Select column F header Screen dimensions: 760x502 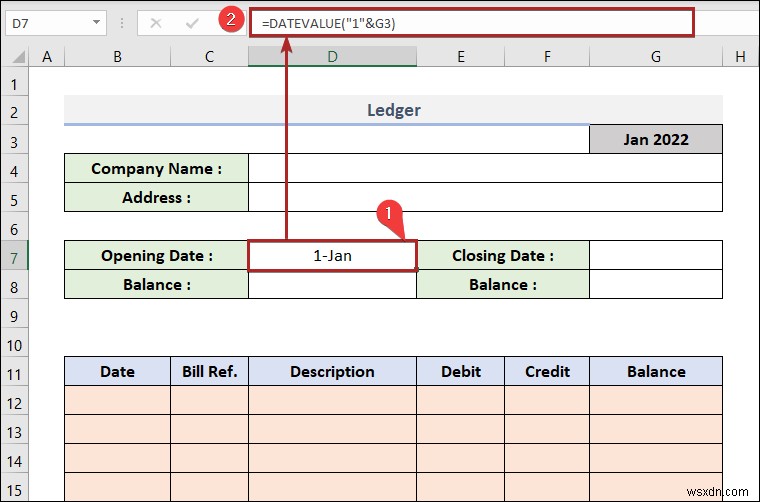[547, 57]
